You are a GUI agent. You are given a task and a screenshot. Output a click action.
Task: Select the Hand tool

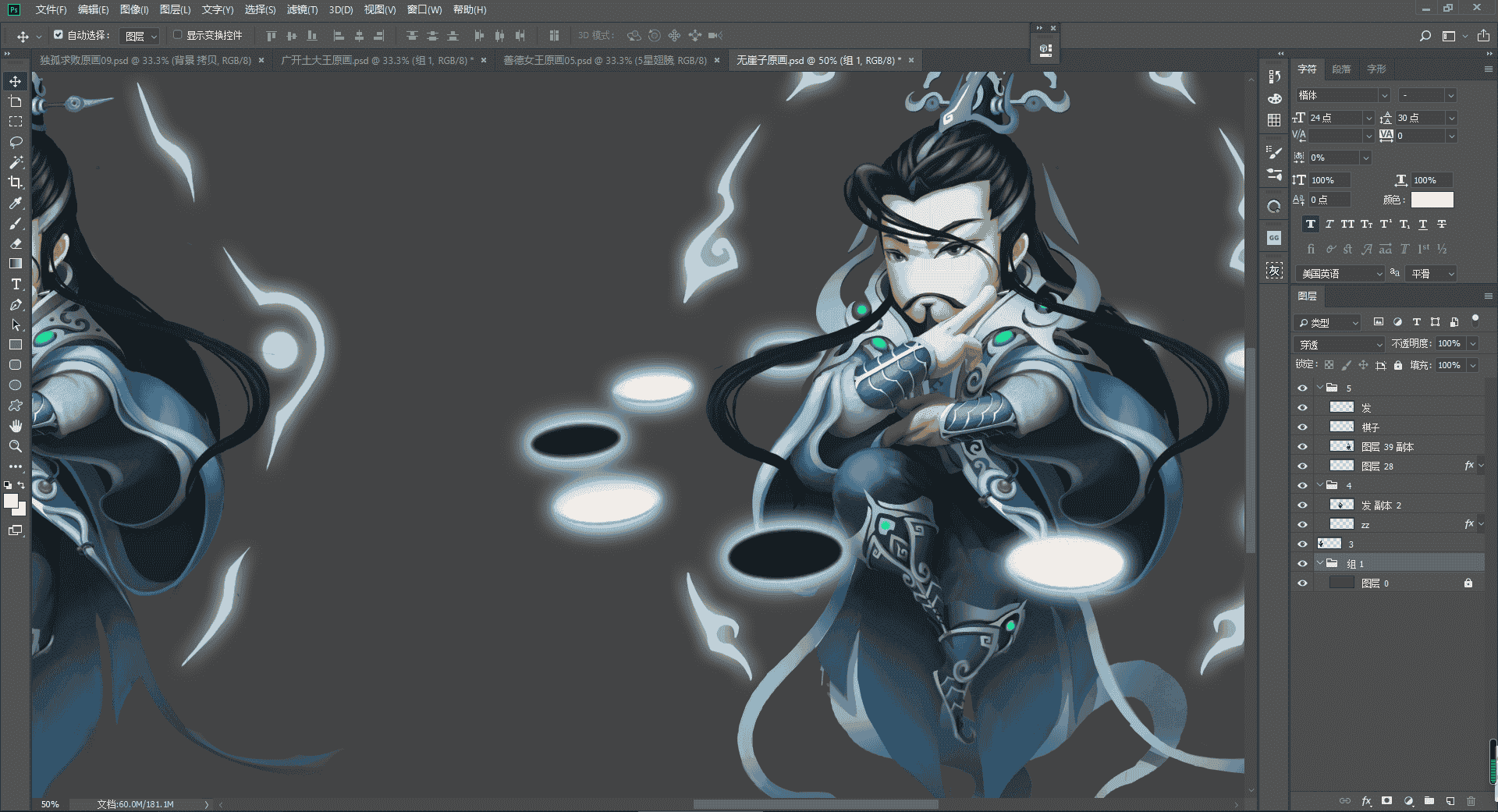(15, 426)
